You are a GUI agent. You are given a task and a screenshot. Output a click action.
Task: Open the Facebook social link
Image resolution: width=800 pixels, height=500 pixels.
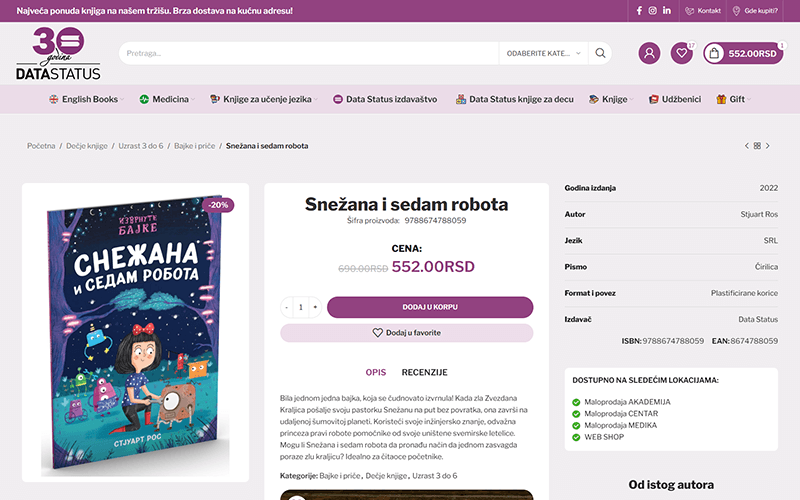tap(639, 11)
